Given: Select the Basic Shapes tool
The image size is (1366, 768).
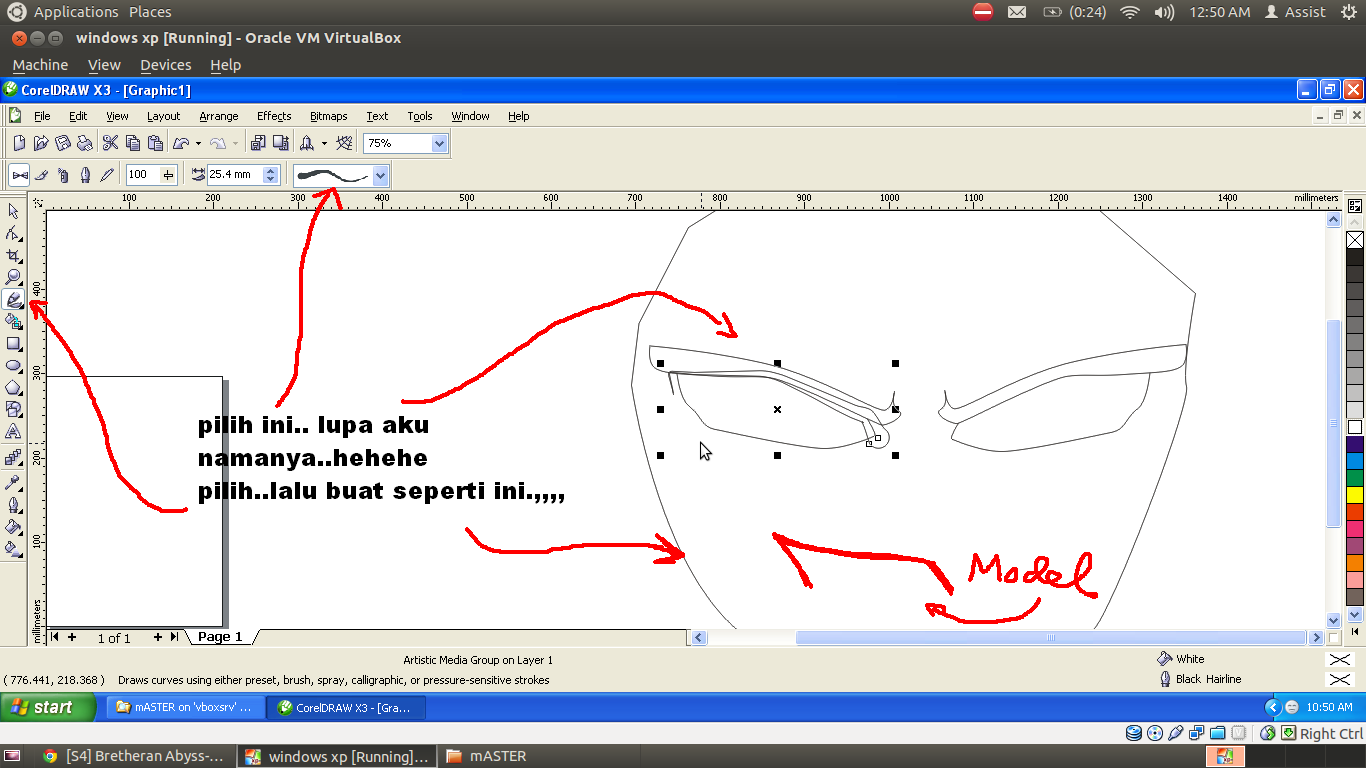Looking at the screenshot, I should click(x=14, y=409).
